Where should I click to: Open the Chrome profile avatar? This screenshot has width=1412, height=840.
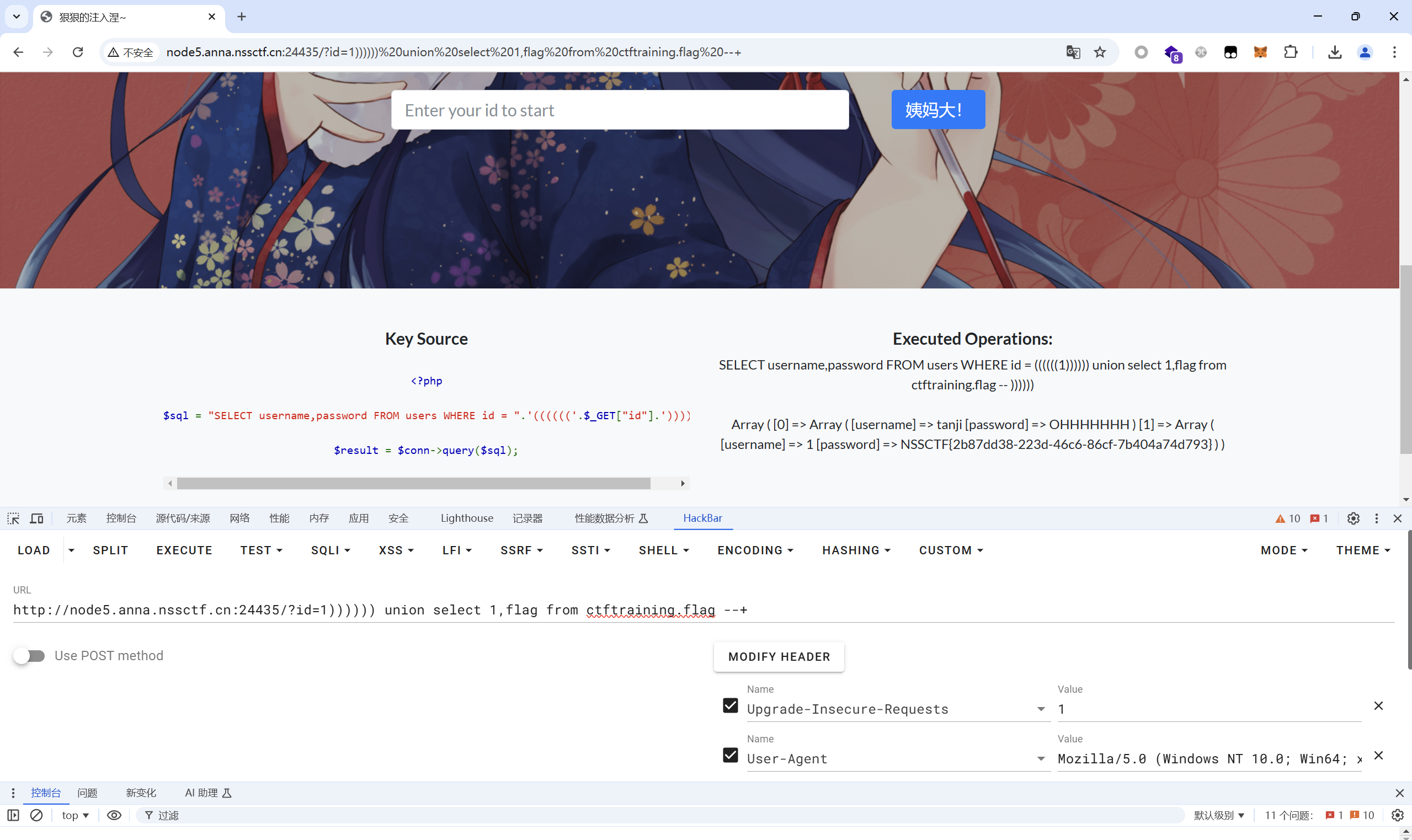point(1365,52)
